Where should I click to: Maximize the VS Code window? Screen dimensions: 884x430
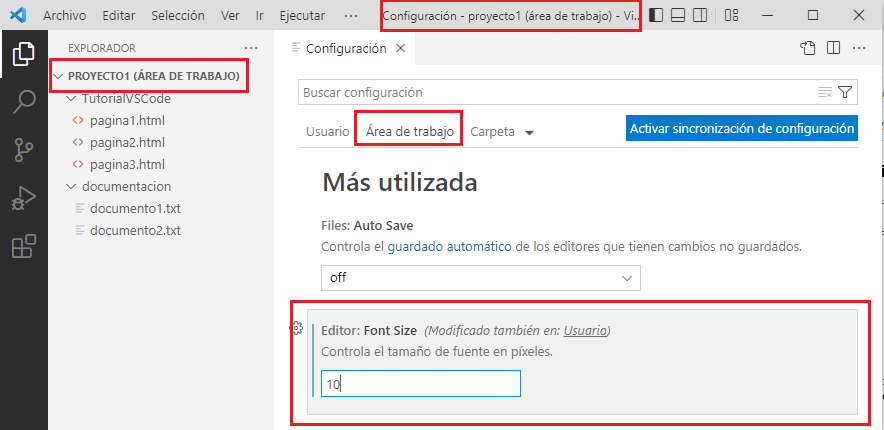click(x=812, y=16)
